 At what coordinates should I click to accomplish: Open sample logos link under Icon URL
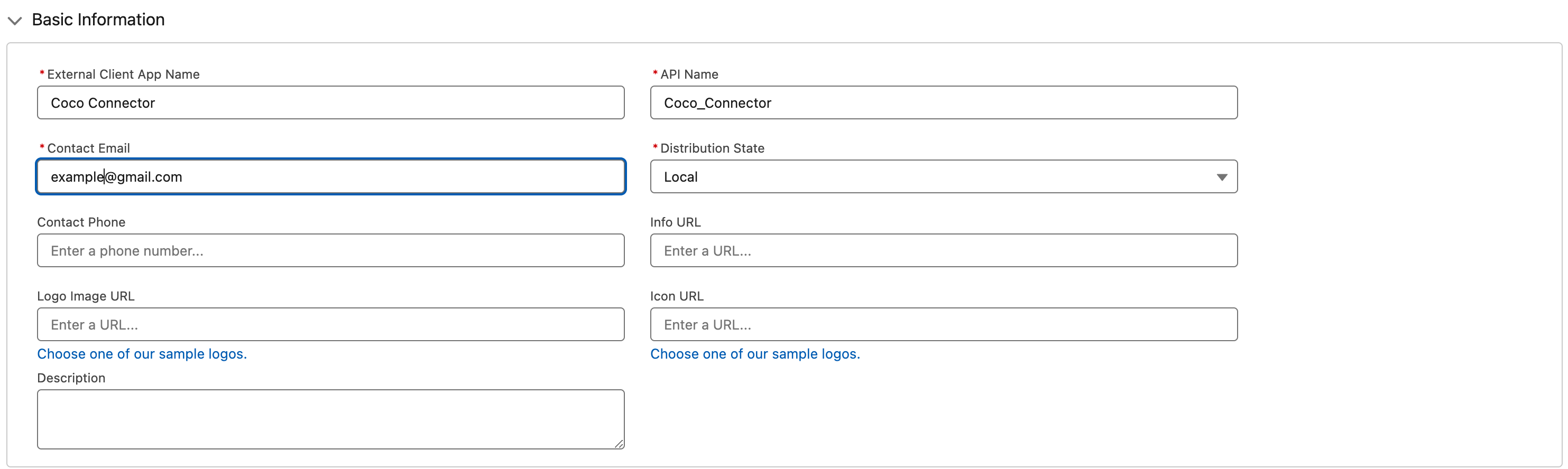click(755, 354)
